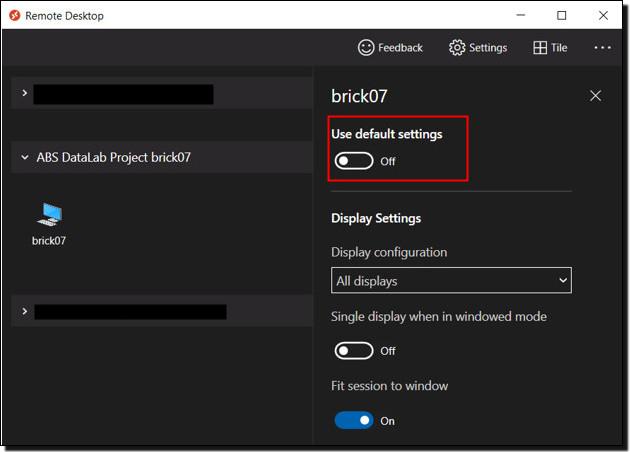Switch to Tile view
Screen dimensions: 630x452
coord(550,48)
